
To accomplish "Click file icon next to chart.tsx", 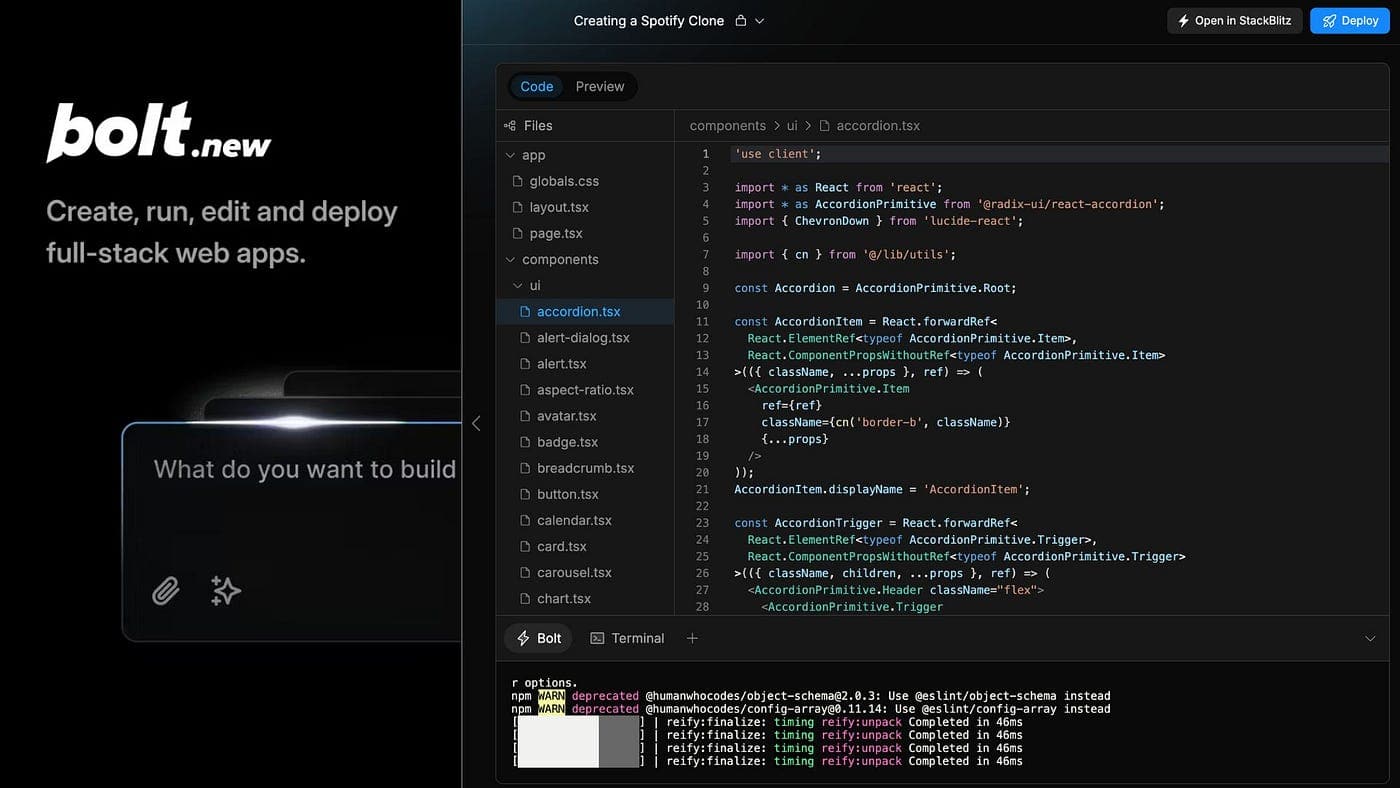I will click(x=525, y=598).
